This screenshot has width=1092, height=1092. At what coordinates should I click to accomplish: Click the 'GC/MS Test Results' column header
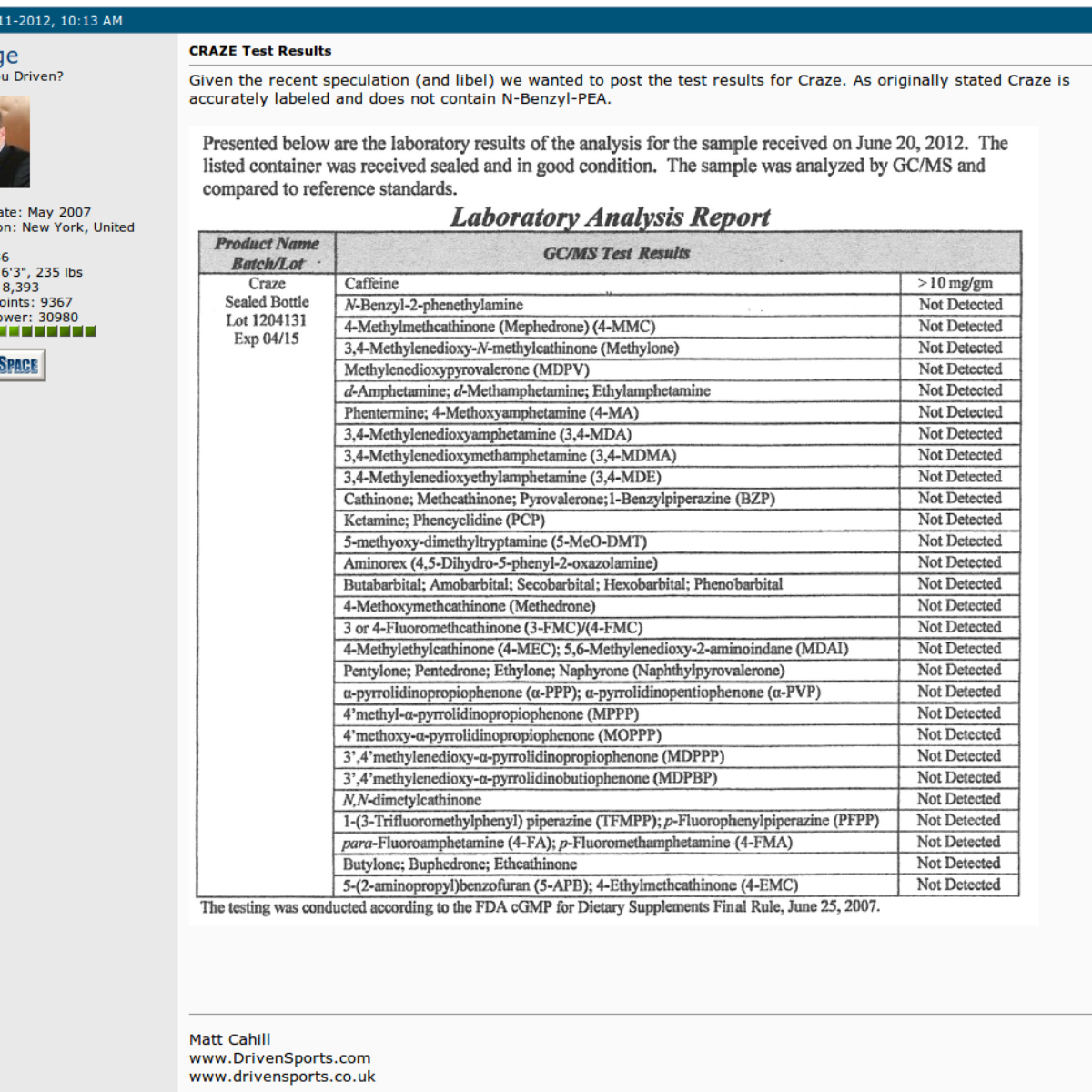[617, 253]
